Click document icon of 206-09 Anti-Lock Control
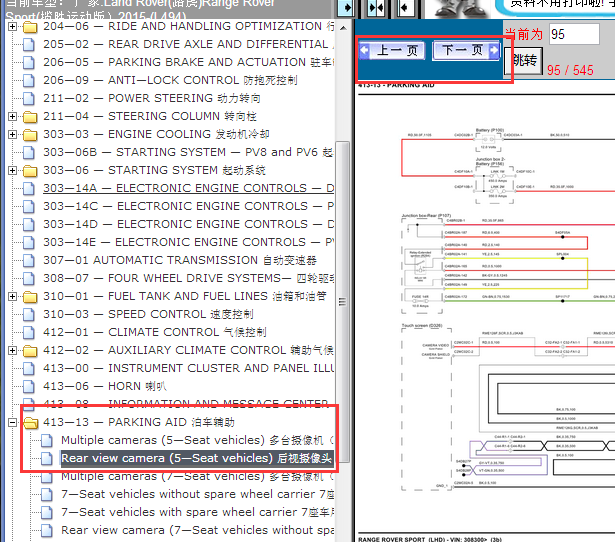Image resolution: width=615 pixels, height=542 pixels. 29,80
